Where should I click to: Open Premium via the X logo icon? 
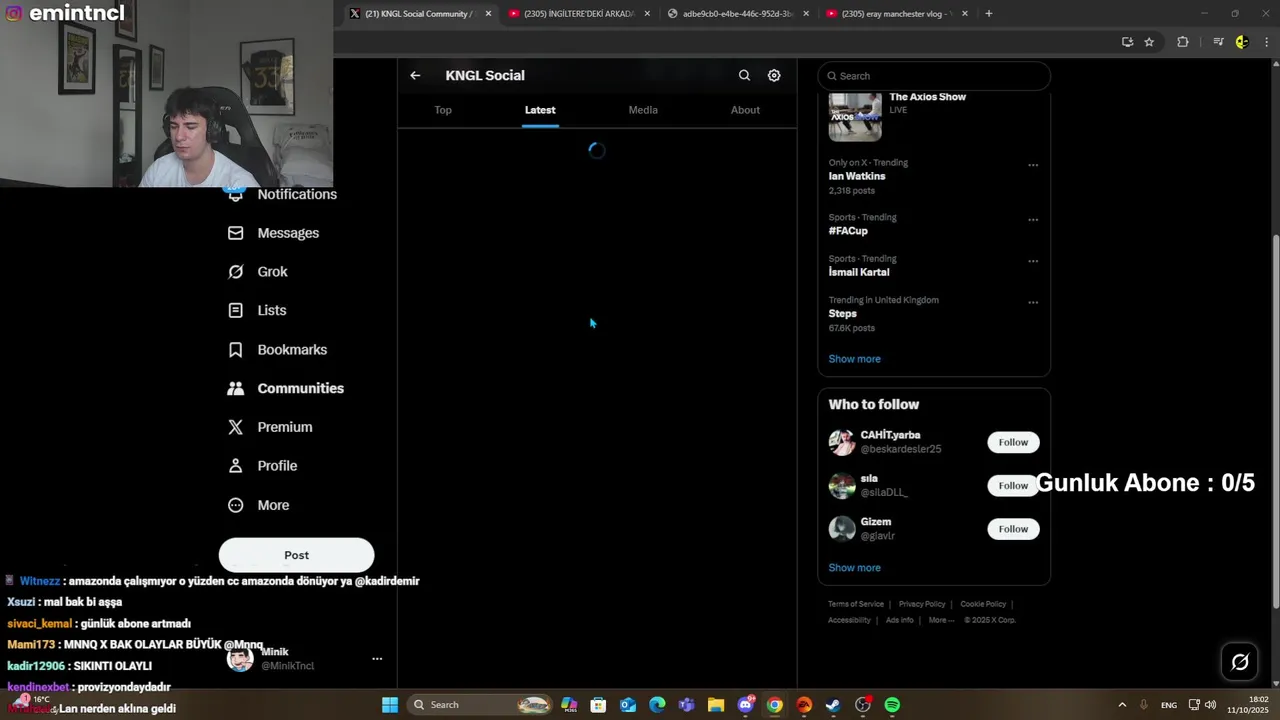pos(235,427)
